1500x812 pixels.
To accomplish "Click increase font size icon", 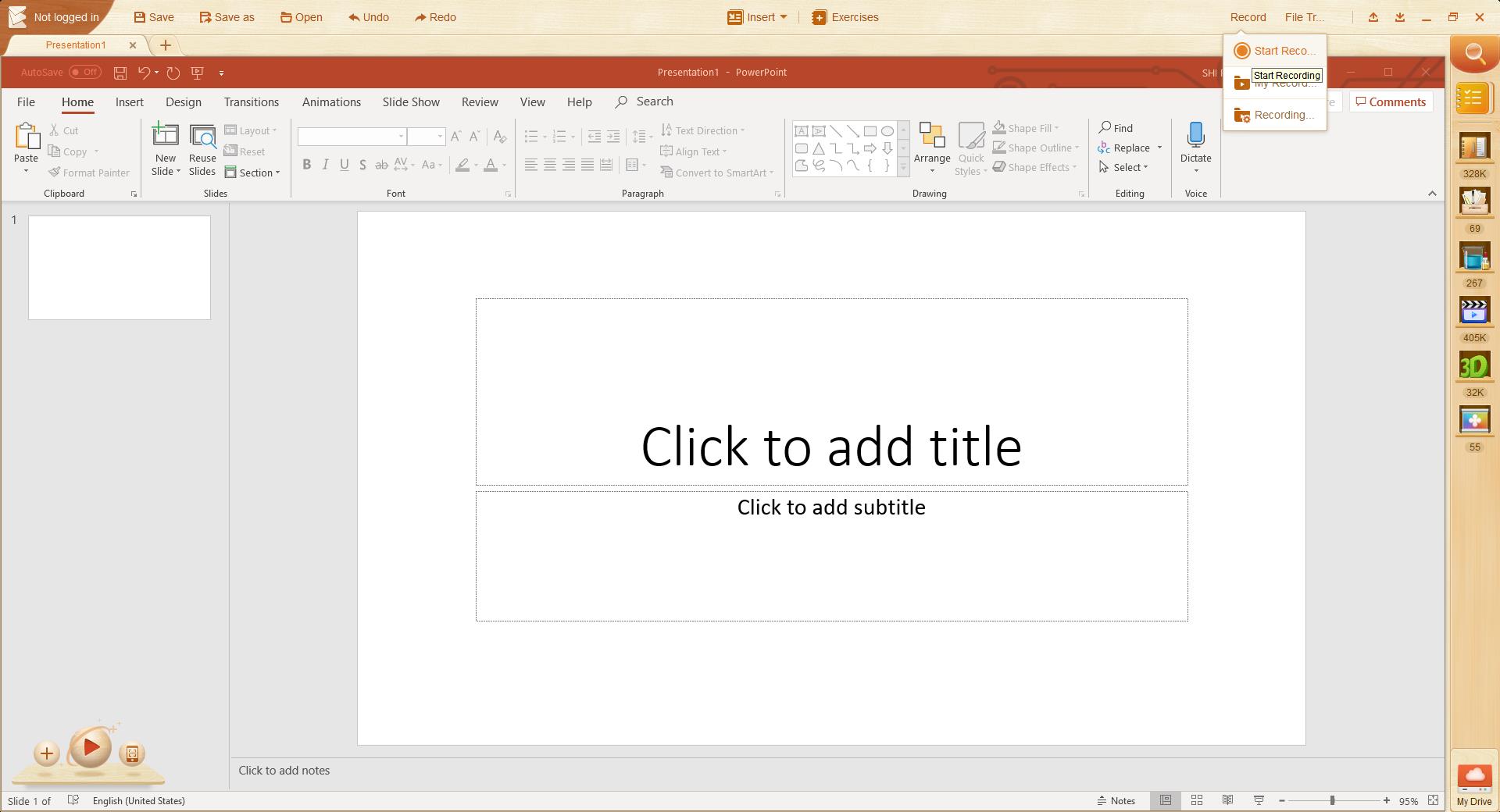I will [456, 137].
